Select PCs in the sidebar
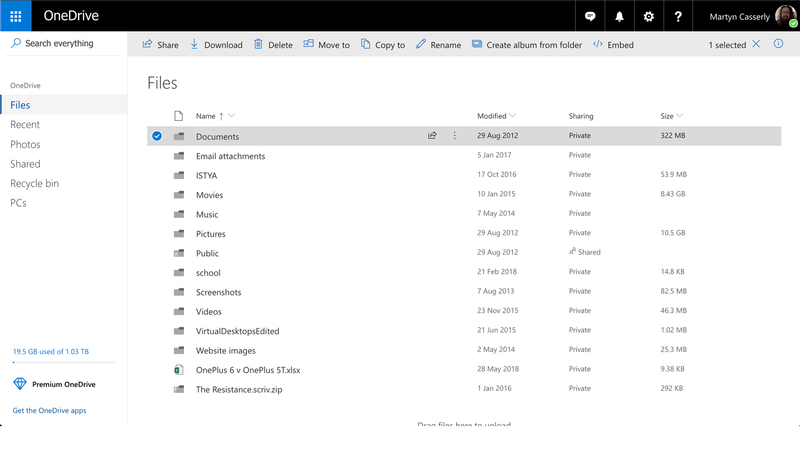 18,203
